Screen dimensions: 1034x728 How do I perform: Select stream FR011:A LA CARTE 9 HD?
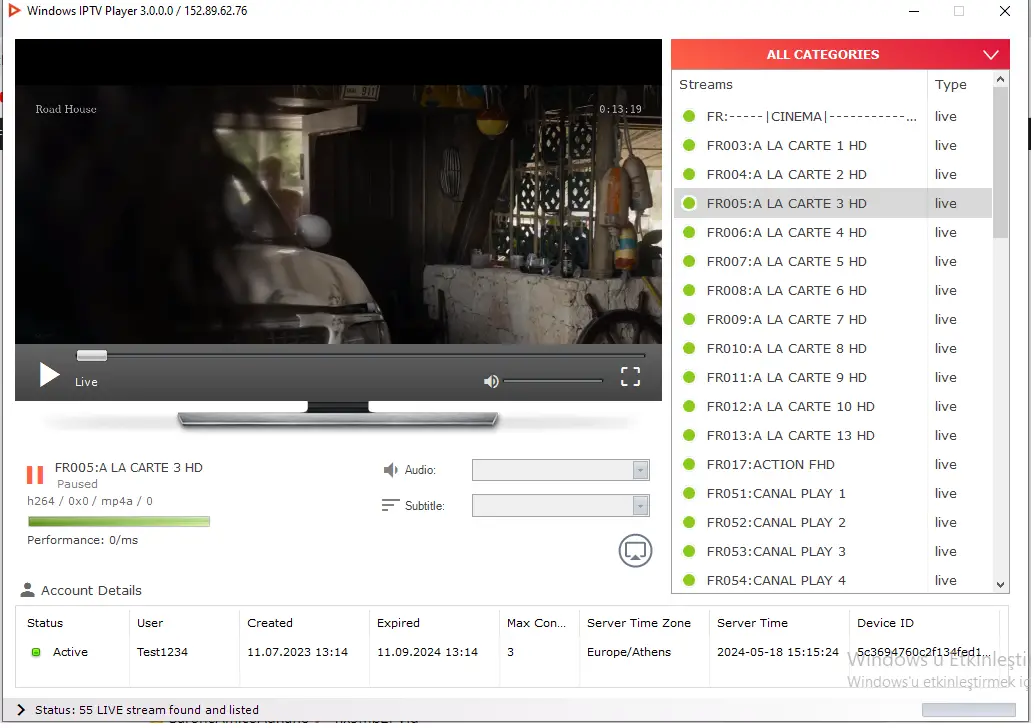coord(834,378)
